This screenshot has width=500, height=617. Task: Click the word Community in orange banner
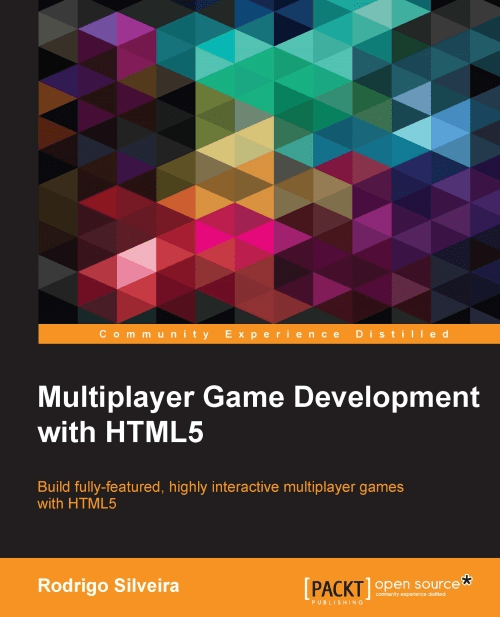155,334
